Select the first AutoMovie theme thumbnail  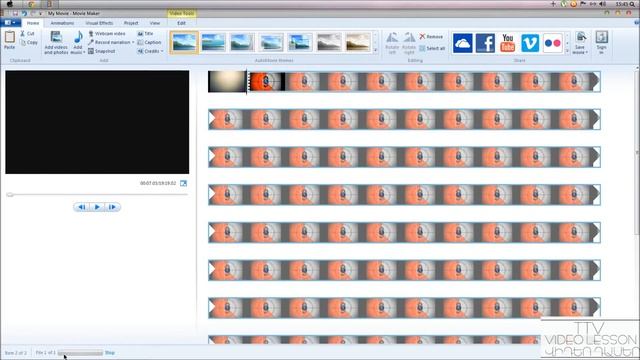click(184, 42)
